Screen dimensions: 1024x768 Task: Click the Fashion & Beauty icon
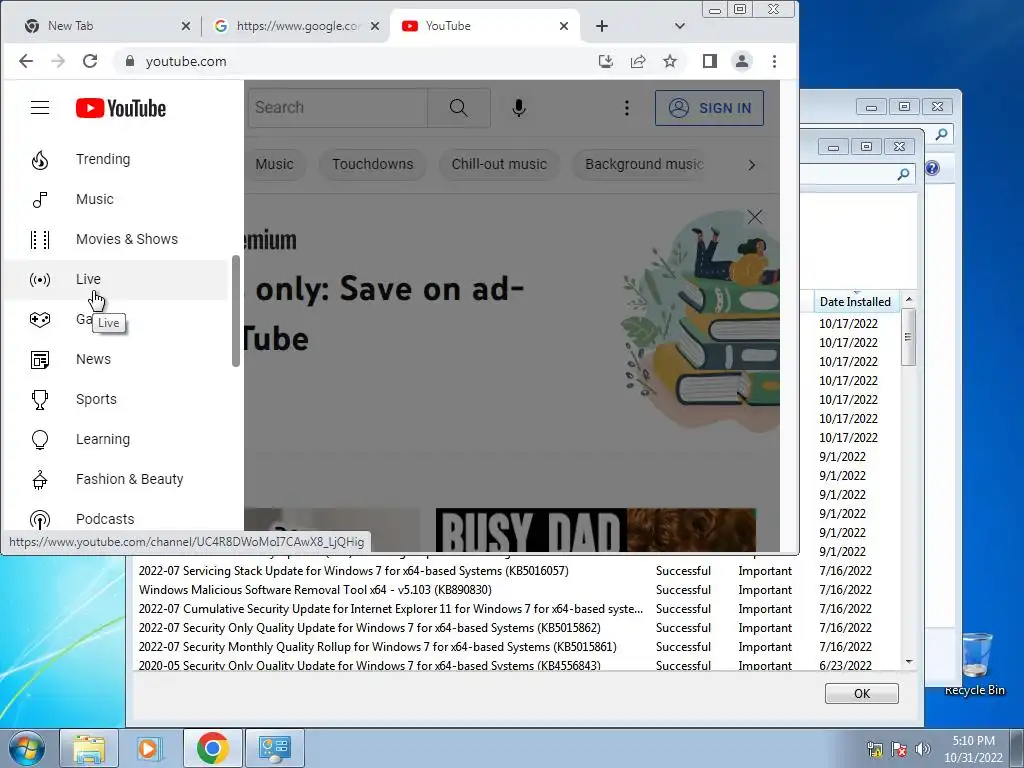tap(40, 479)
